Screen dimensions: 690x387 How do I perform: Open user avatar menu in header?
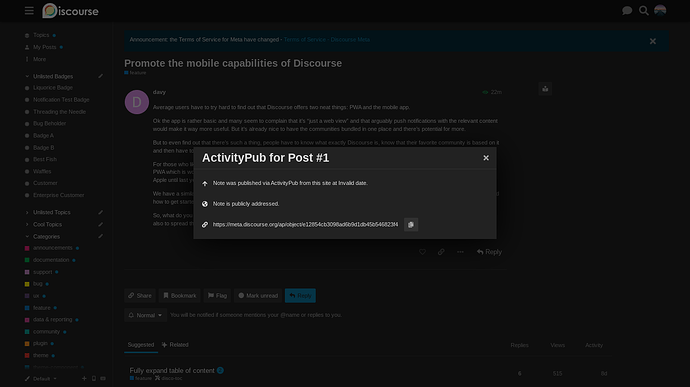point(660,11)
